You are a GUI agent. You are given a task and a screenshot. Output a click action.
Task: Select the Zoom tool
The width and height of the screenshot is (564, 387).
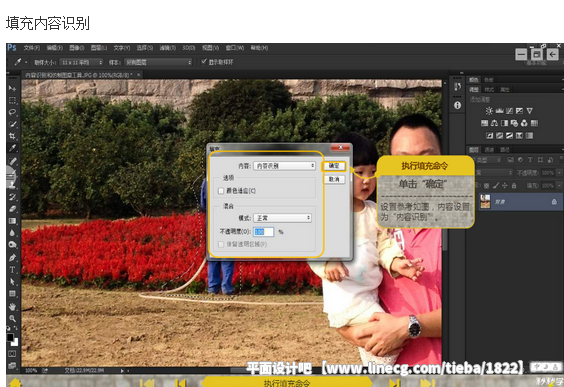[x=13, y=318]
